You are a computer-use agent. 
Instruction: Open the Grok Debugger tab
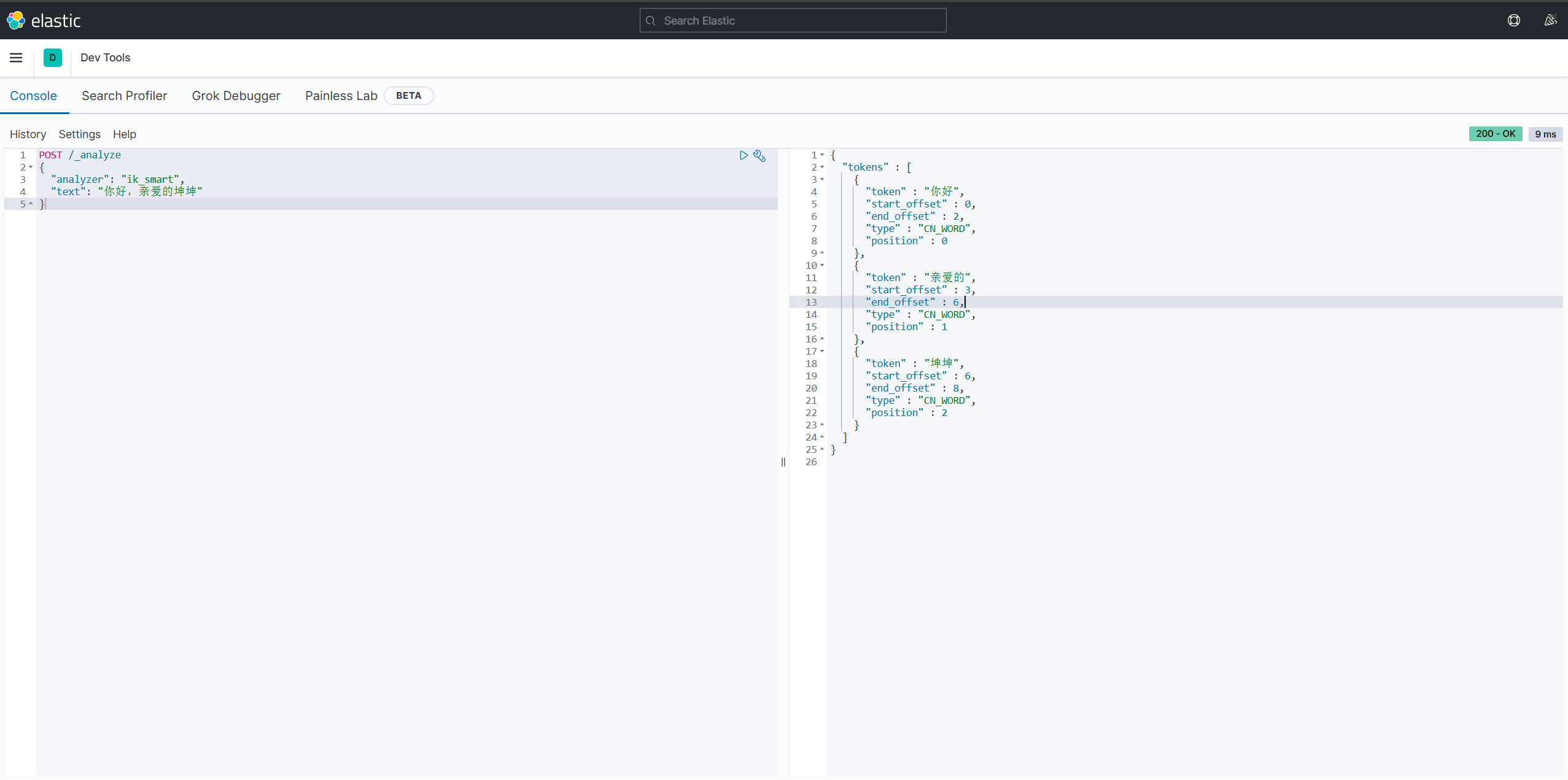click(236, 96)
